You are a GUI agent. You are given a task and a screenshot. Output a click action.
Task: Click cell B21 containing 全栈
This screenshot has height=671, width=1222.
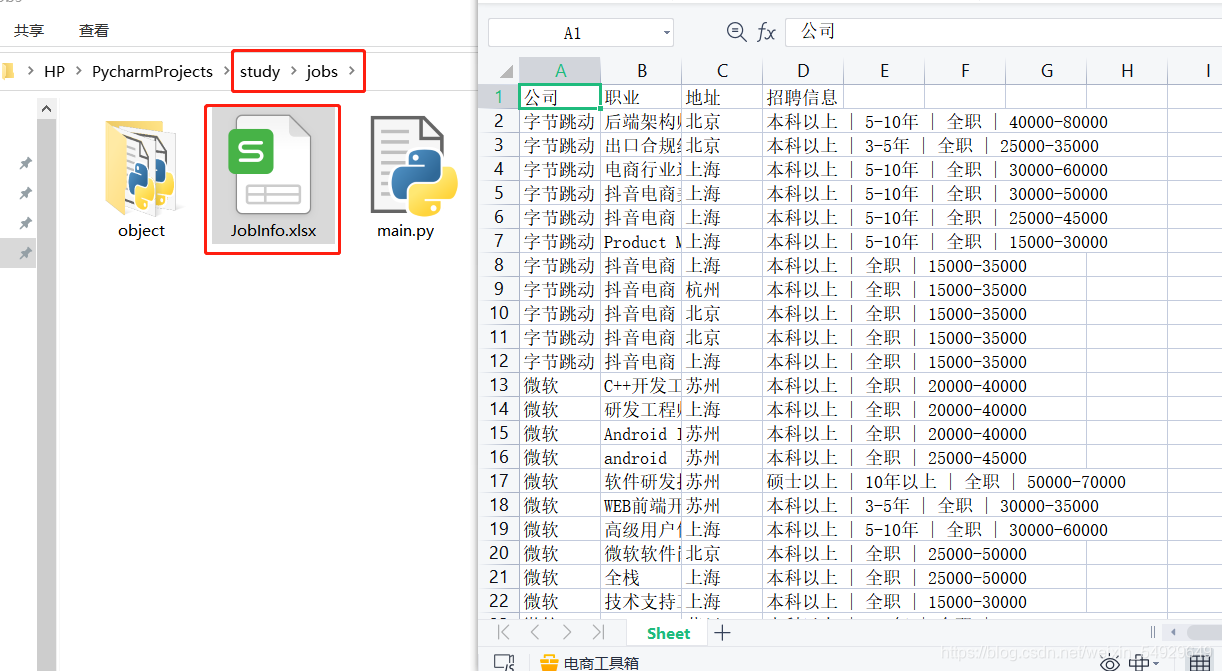641,577
